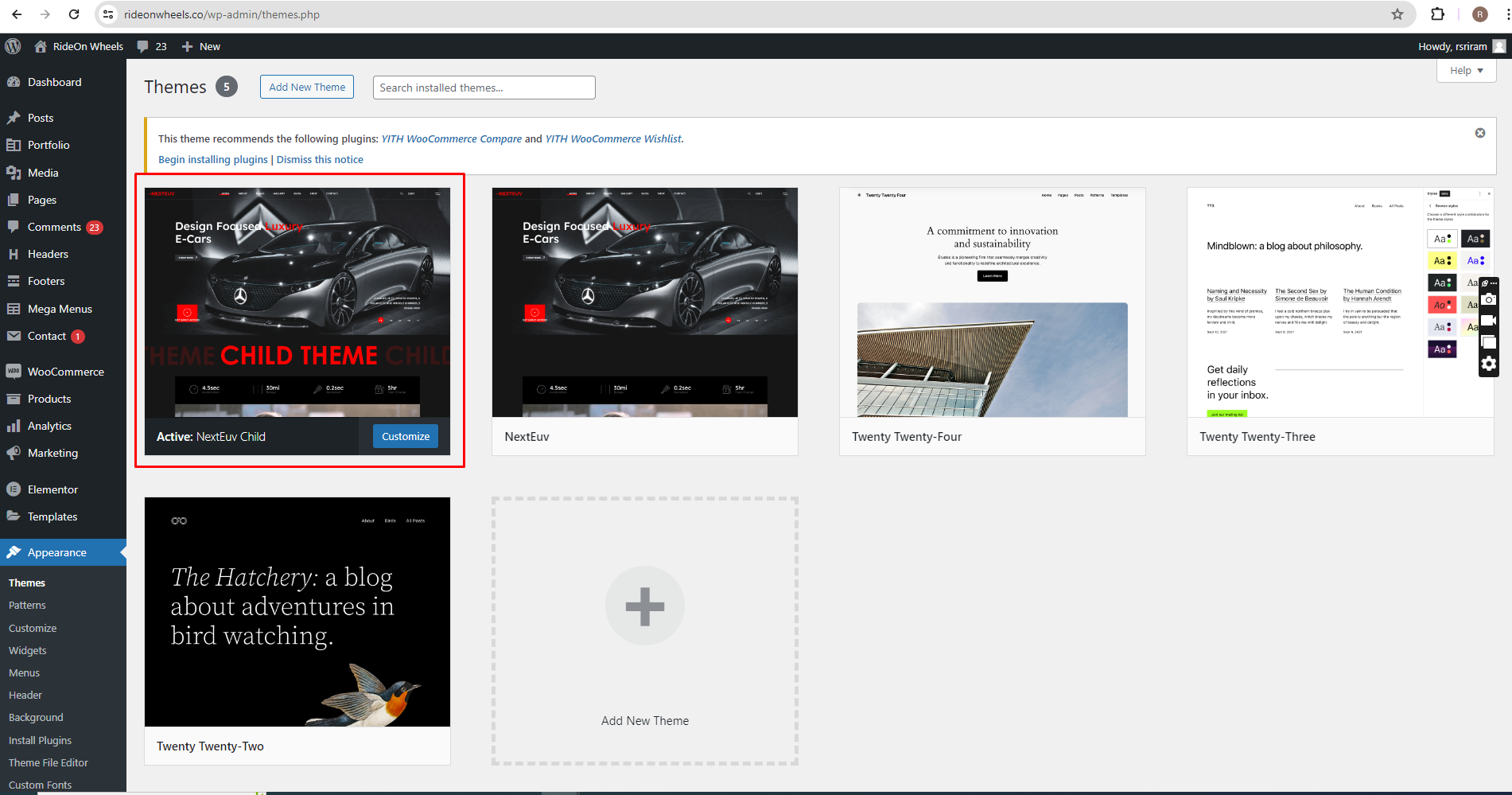Select the Twenty Twenty-Two theme thumbnail

click(297, 612)
